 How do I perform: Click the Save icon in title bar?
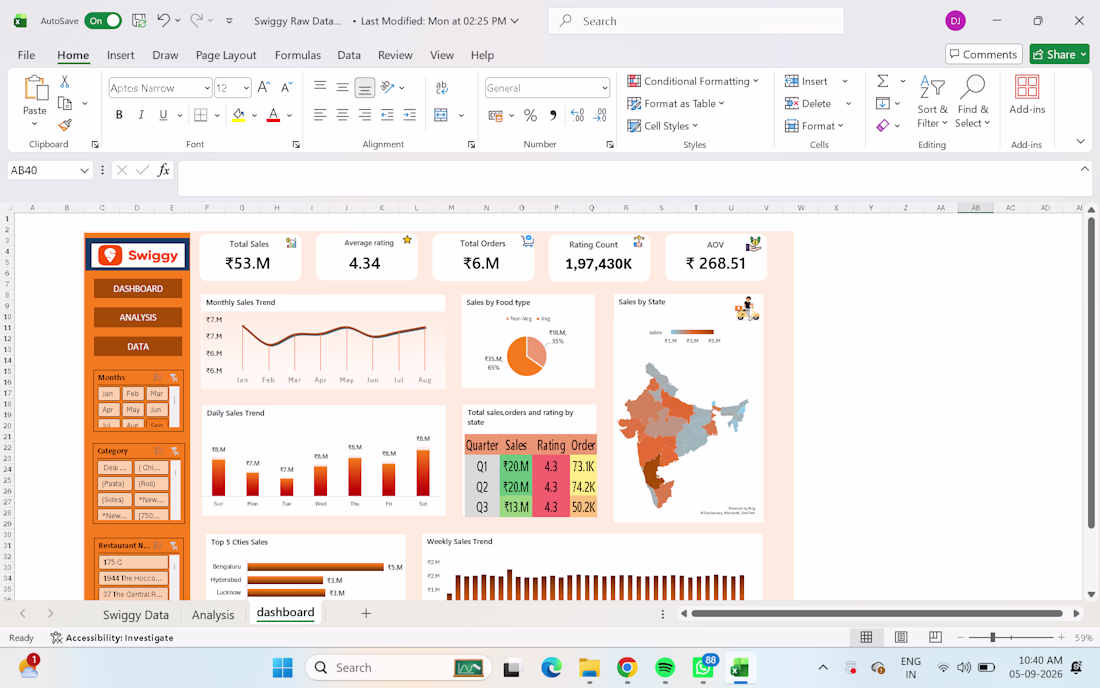tap(139, 20)
